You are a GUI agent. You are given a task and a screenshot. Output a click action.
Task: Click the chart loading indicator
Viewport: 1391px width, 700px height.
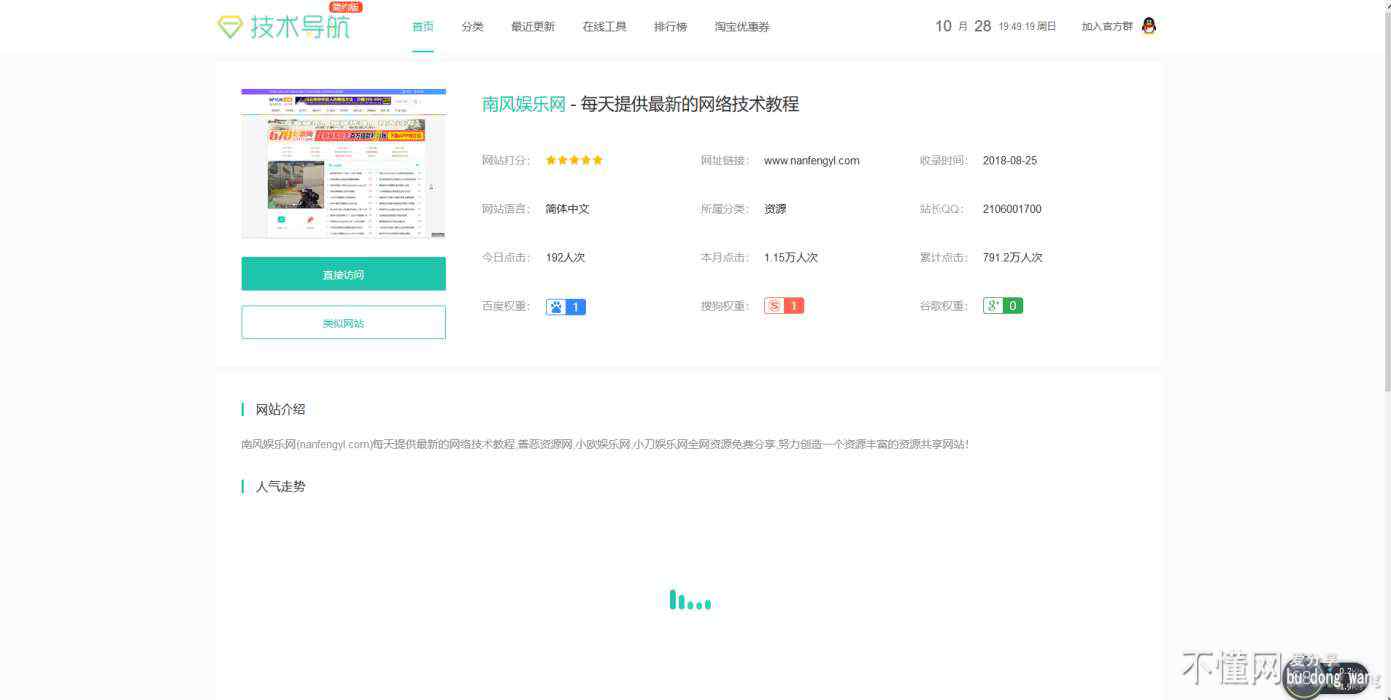[690, 600]
